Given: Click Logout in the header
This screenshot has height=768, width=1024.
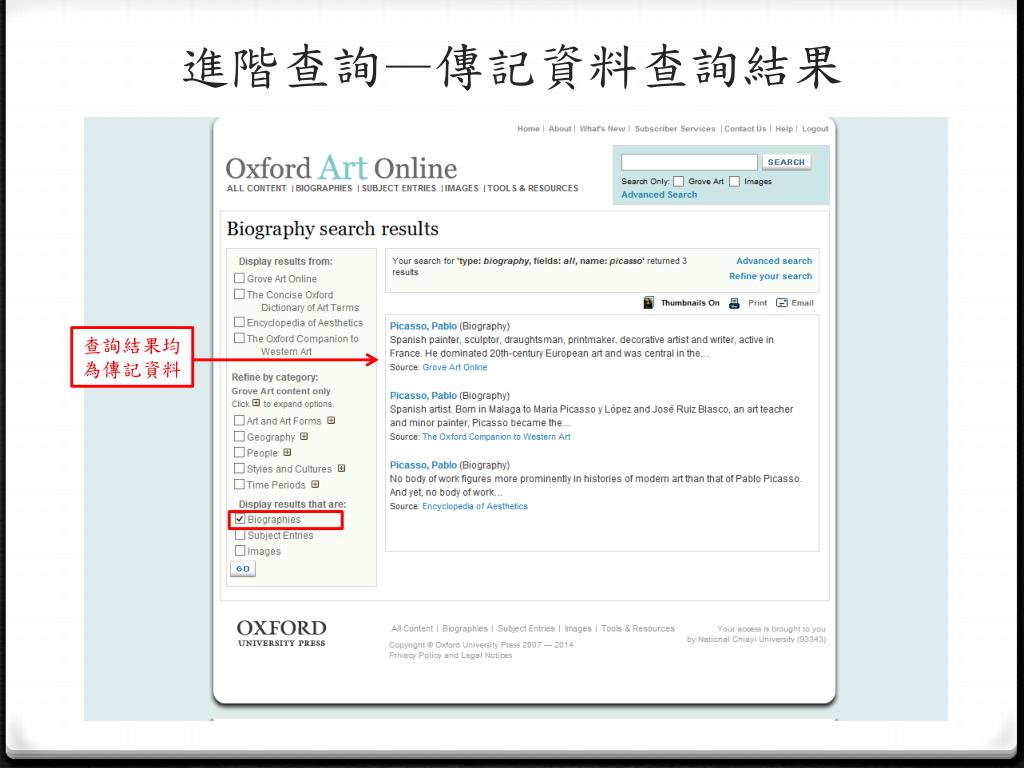Looking at the screenshot, I should click(x=815, y=129).
